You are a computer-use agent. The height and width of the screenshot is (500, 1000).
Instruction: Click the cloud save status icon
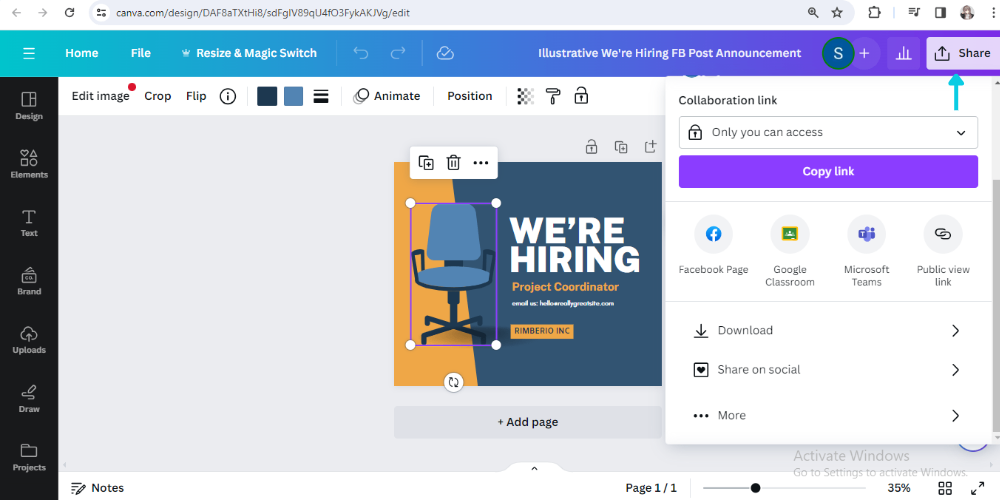445,53
